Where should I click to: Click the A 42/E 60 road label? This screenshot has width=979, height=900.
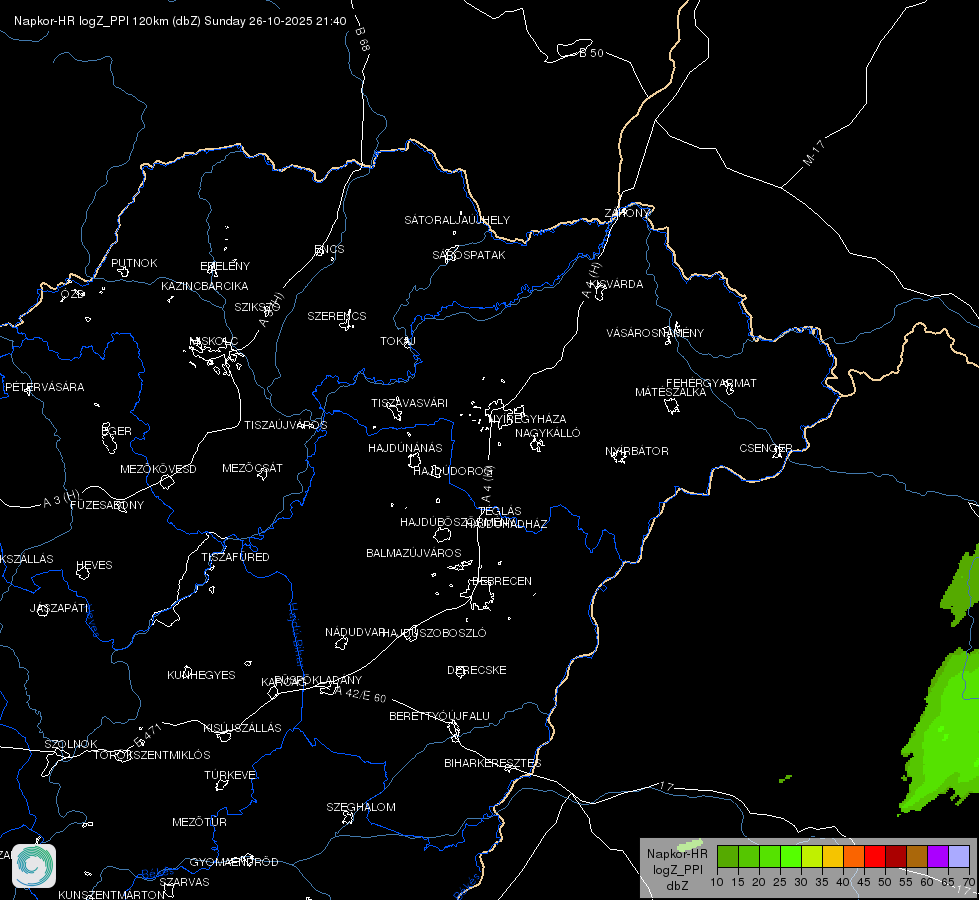[360, 694]
